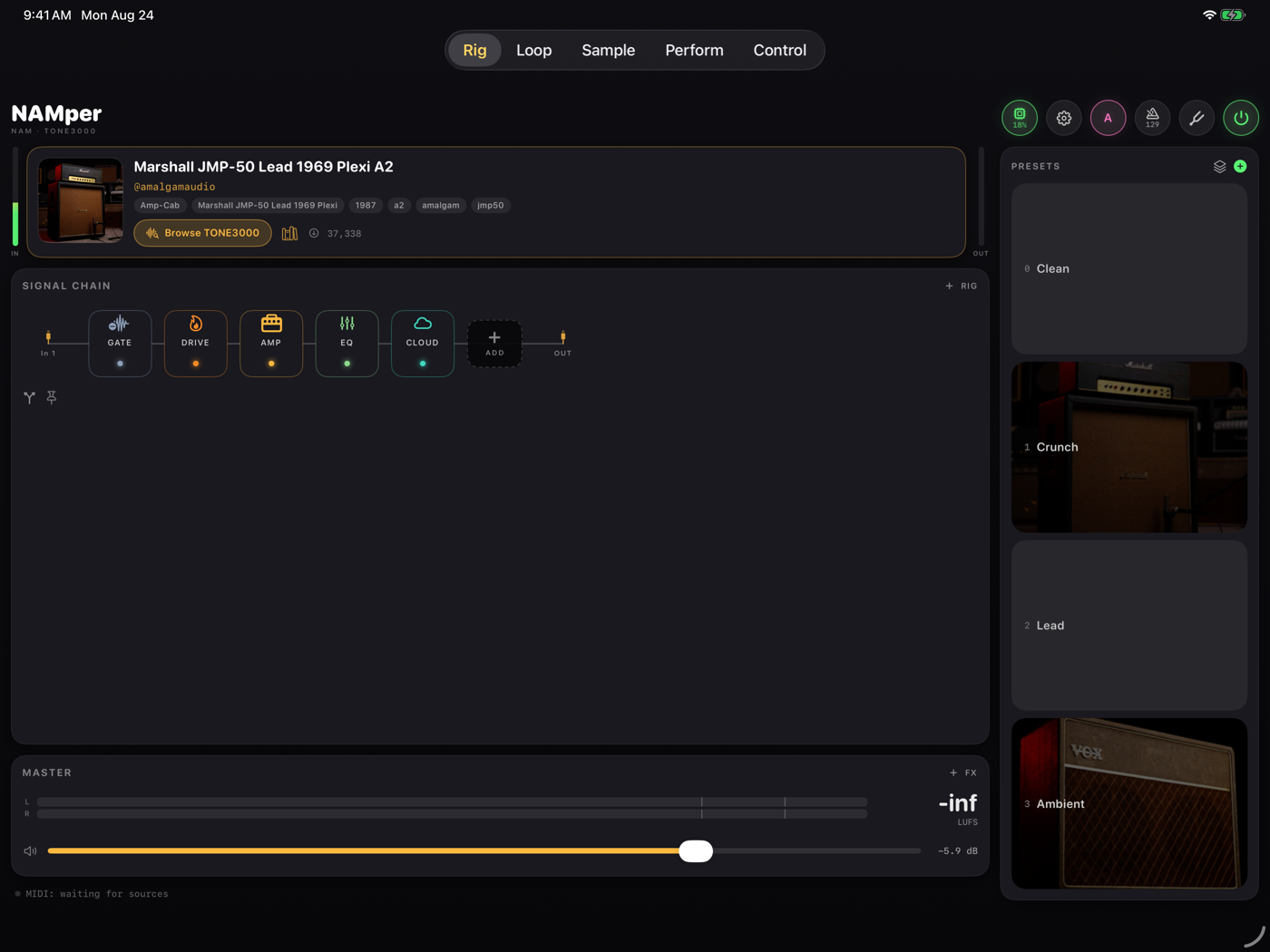Select the 1987 tag

[x=366, y=206]
